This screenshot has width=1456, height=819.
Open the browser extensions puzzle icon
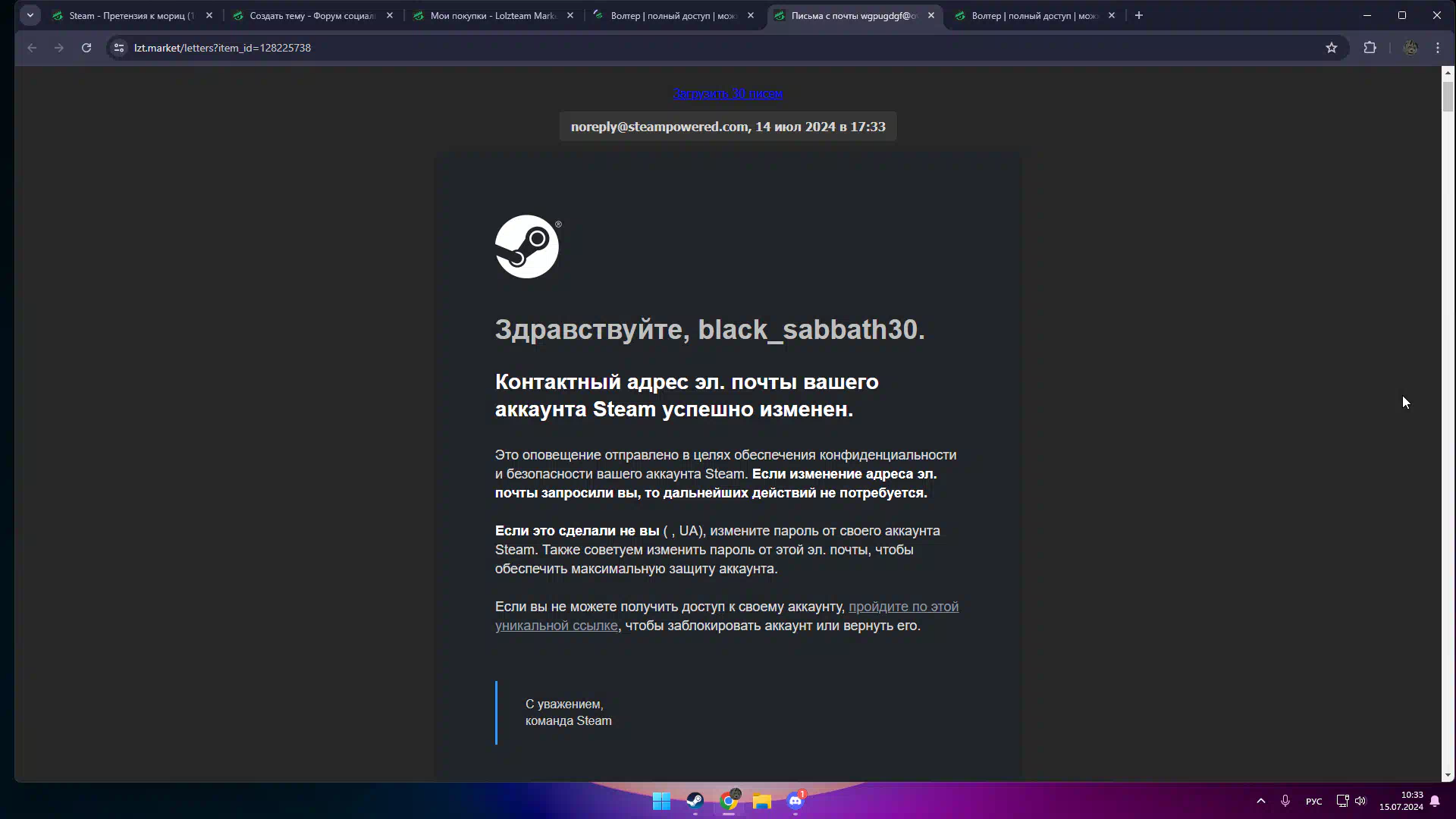tap(1370, 48)
